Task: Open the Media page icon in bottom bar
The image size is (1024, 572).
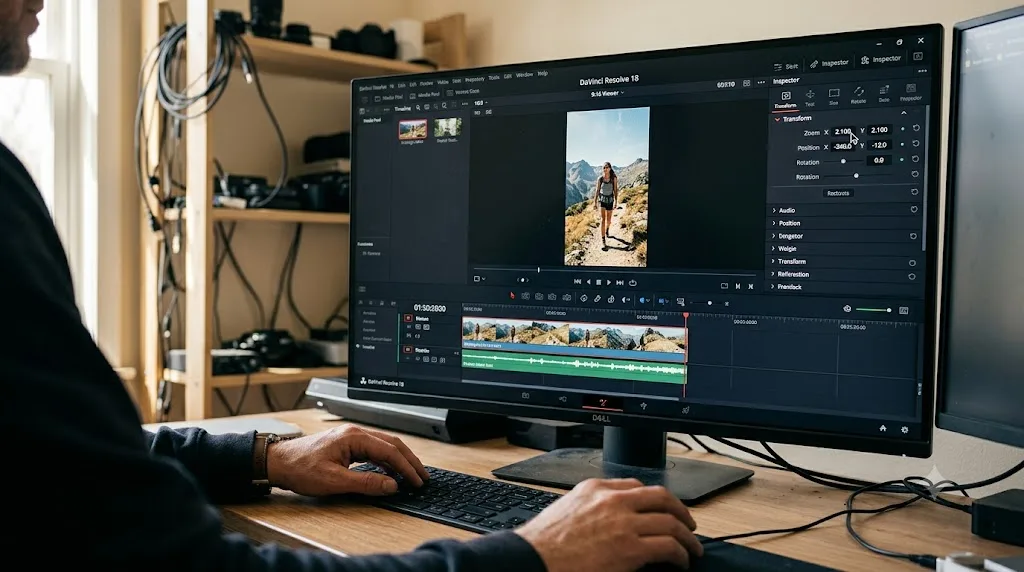Action: pyautogui.click(x=526, y=396)
